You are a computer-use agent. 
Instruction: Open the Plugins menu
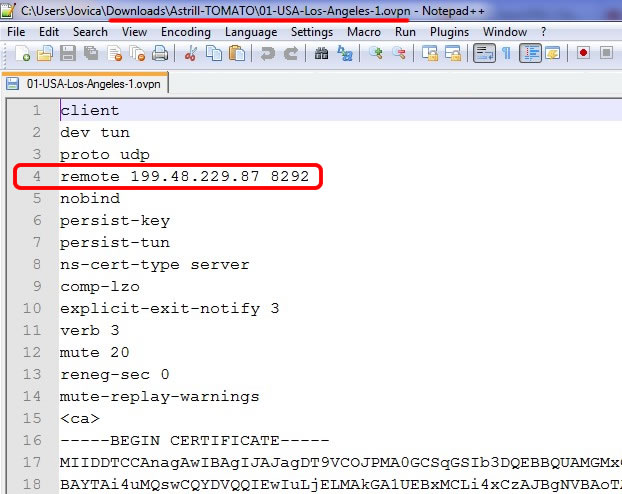point(449,32)
